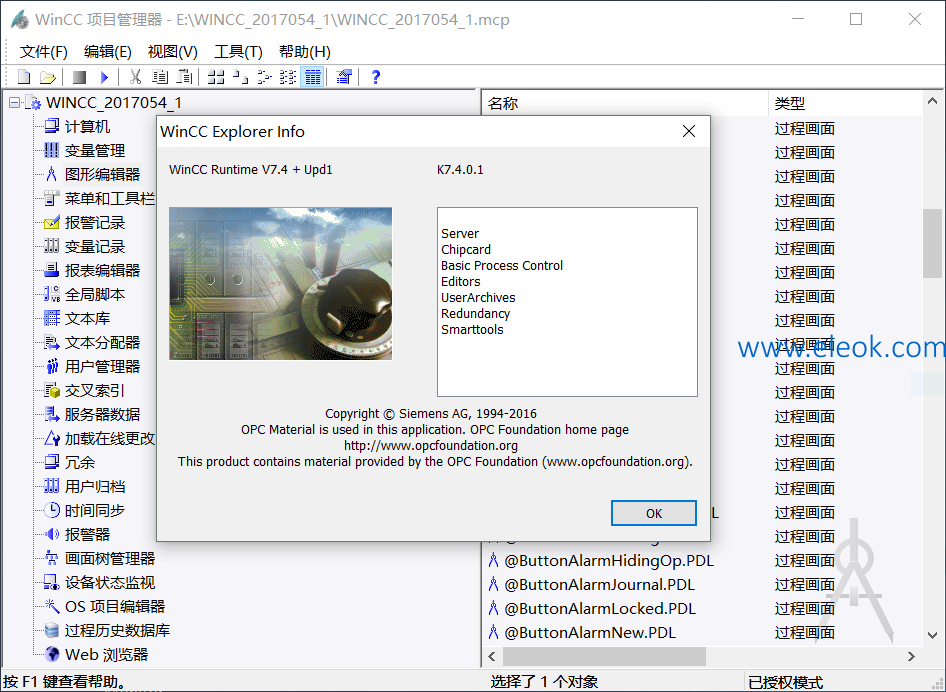Select 文本分配器 tree item
This screenshot has width=946, height=692.
tap(102, 343)
